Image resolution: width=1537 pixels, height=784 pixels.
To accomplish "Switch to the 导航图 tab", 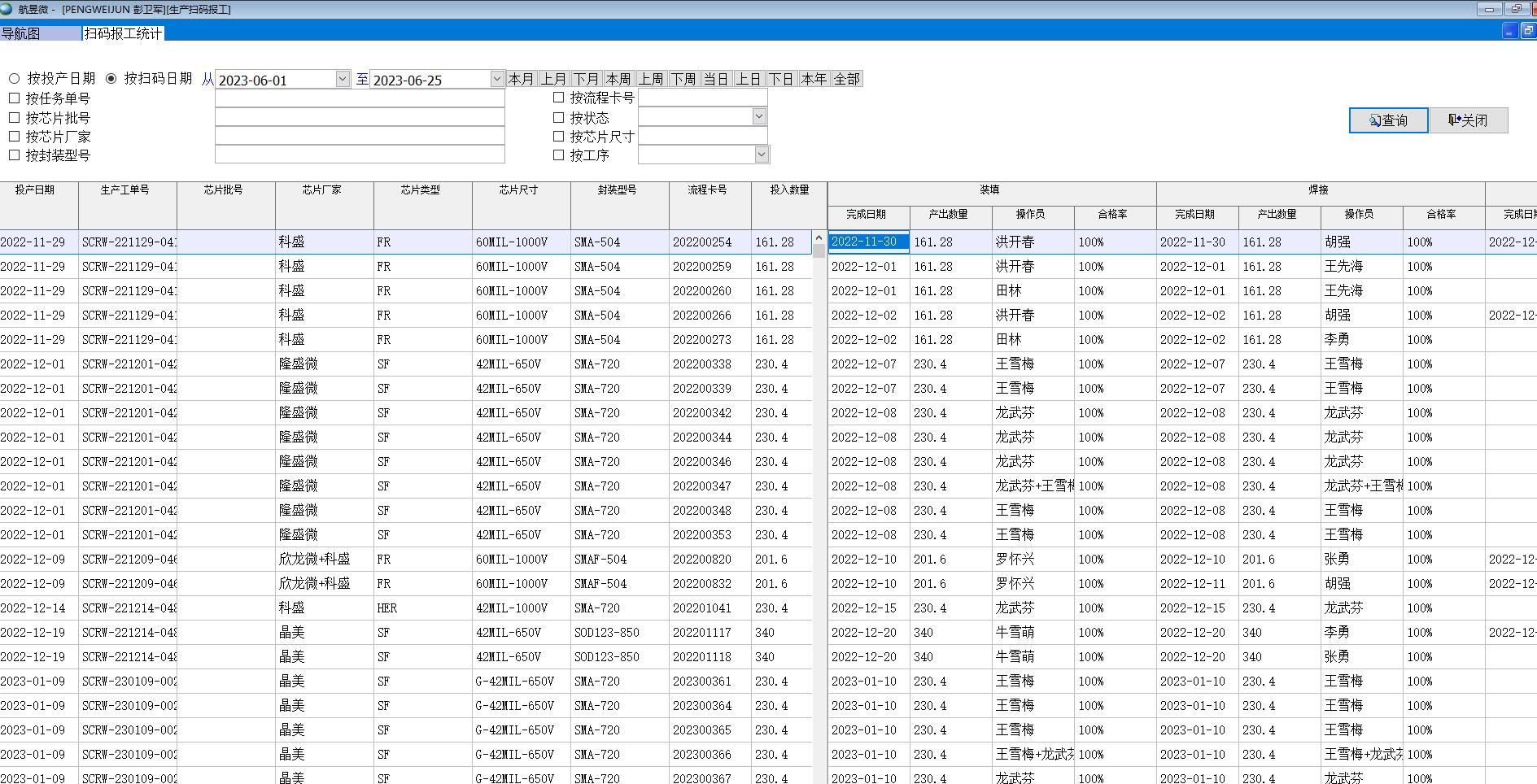I will tap(21, 33).
